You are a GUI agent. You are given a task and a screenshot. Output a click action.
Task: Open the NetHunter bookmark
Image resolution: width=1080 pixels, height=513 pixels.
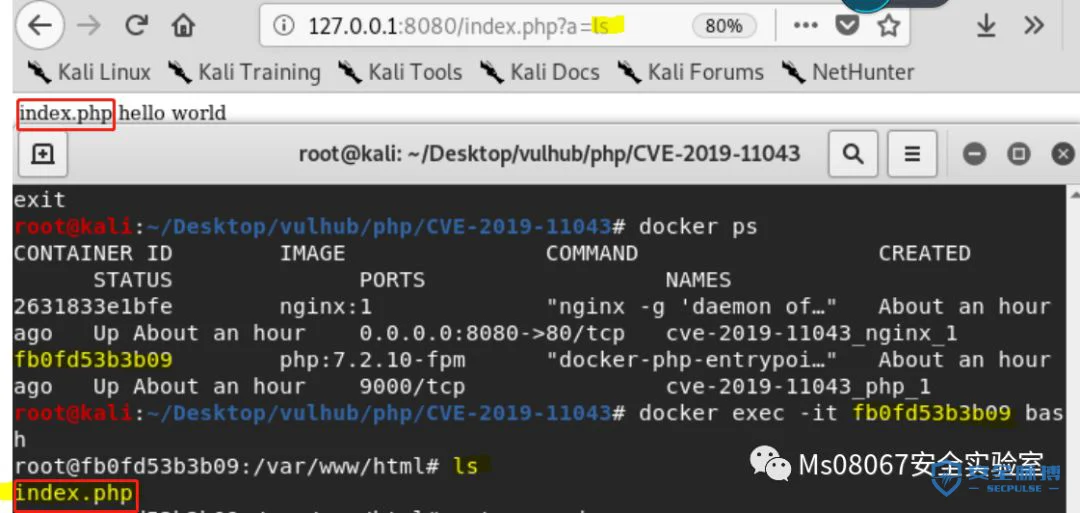pos(847,72)
